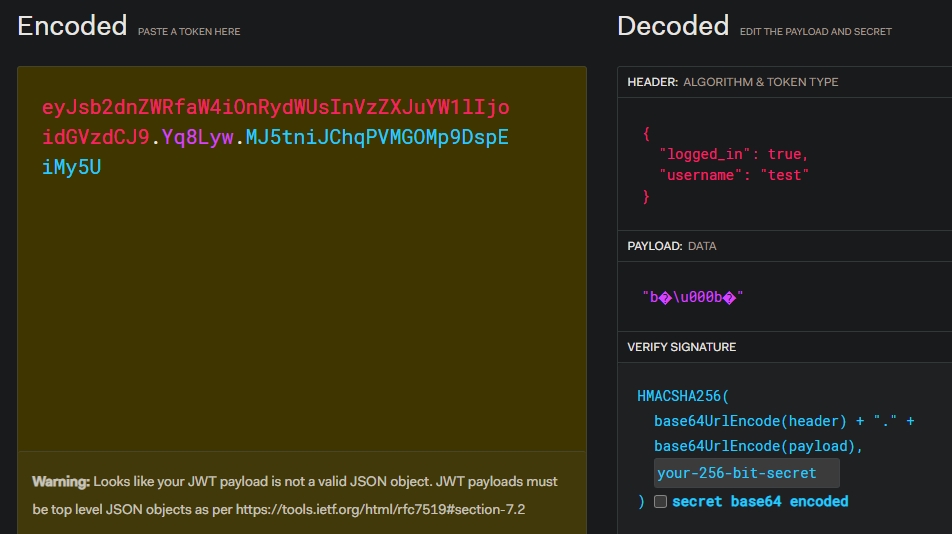Image resolution: width=952 pixels, height=534 pixels.
Task: Click the red header segment of encoded token
Action: tap(275, 108)
